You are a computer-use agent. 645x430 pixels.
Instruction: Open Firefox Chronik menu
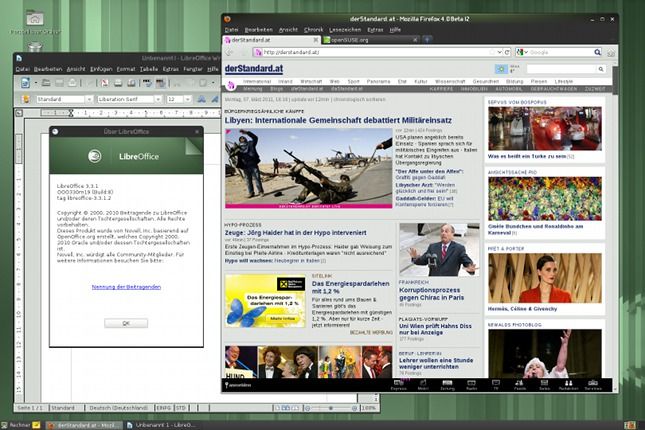(x=313, y=30)
